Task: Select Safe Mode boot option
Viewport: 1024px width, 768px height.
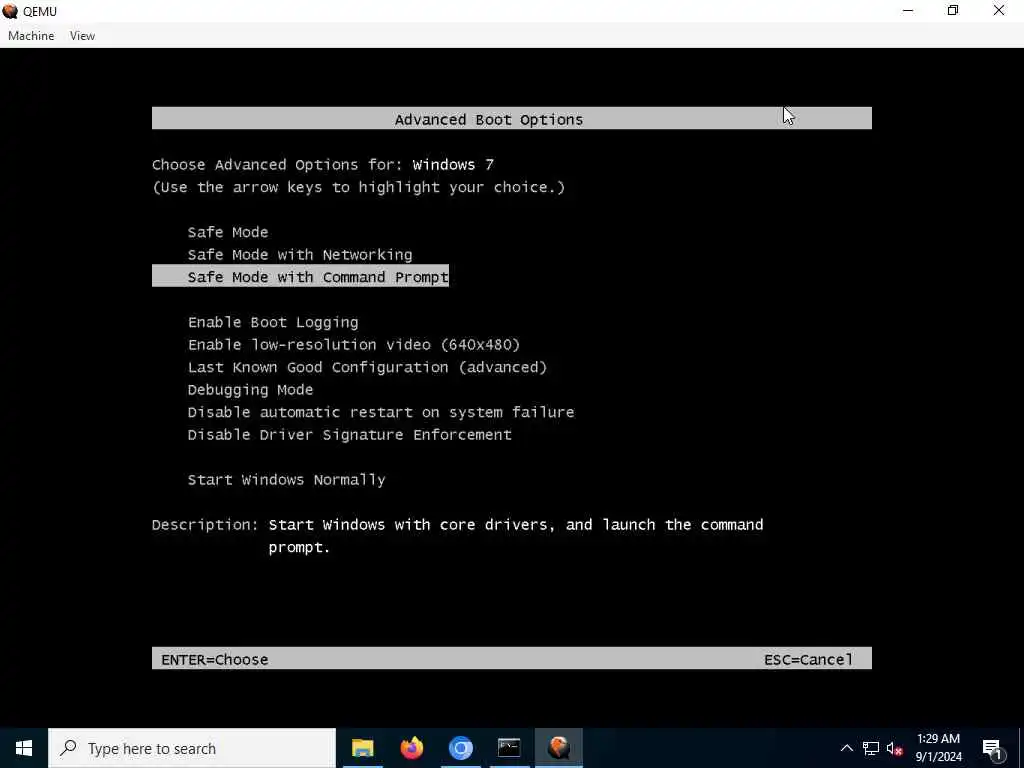Action: click(228, 232)
